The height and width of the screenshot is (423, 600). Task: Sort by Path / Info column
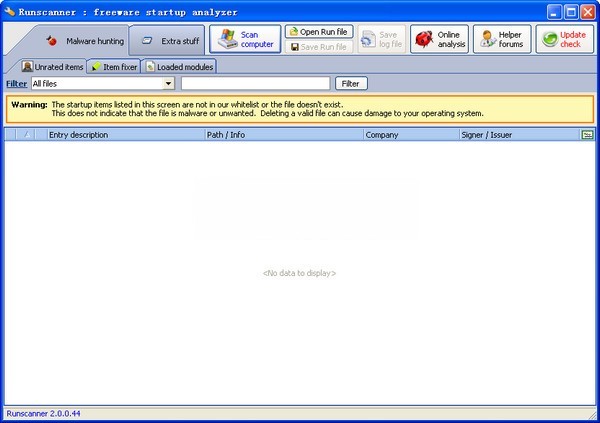pyautogui.click(x=283, y=134)
